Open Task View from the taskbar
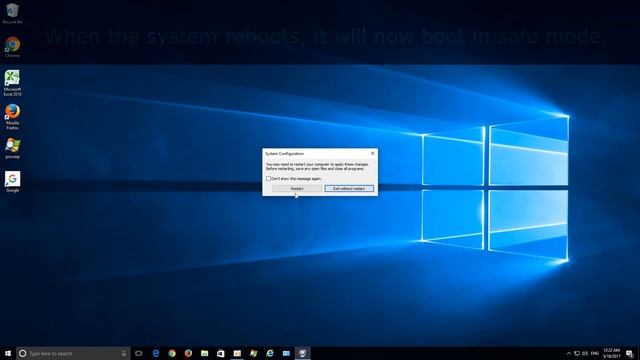 pos(139,353)
